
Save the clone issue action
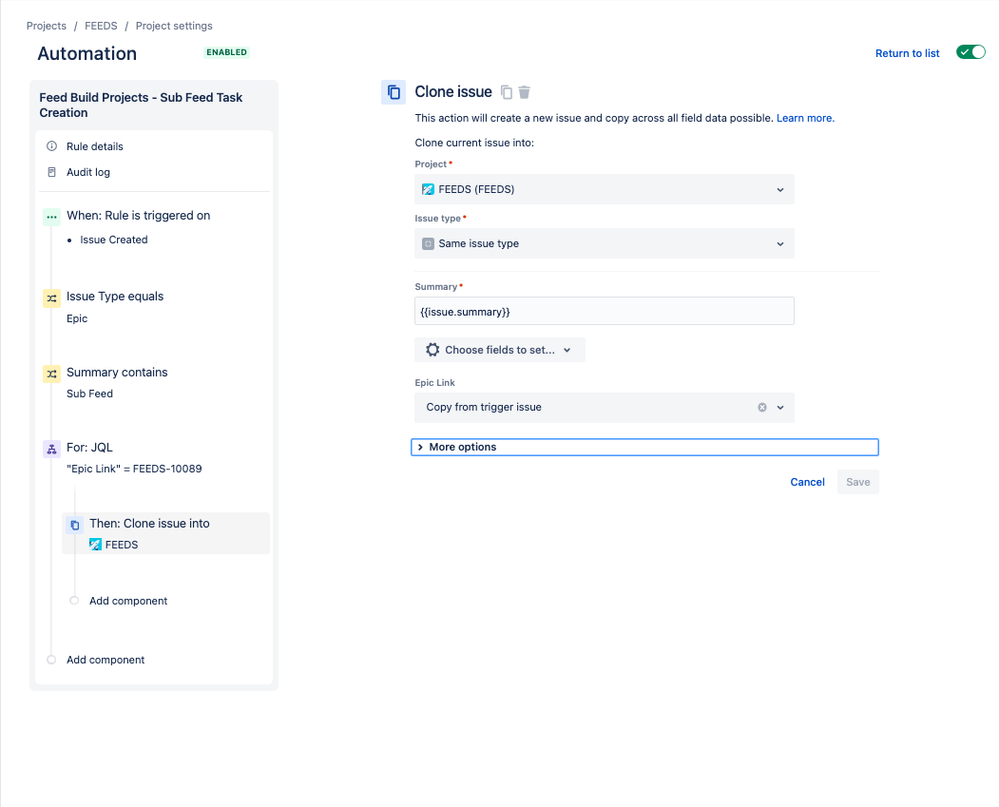click(858, 482)
